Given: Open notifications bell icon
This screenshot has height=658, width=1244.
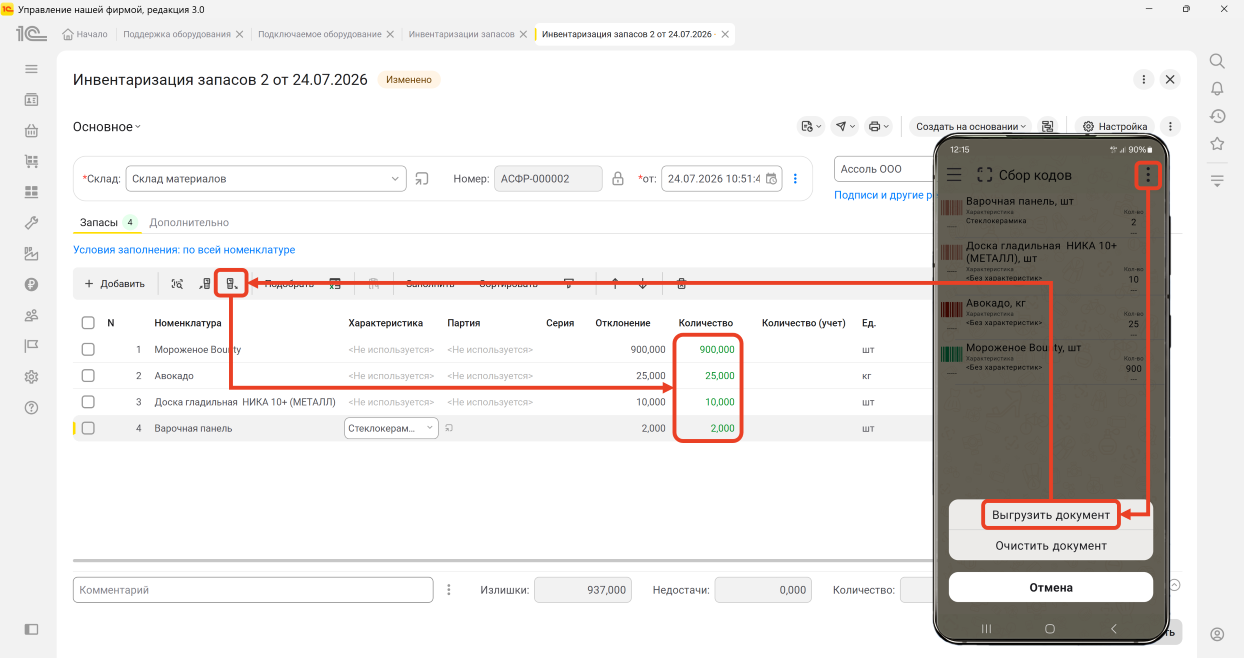Looking at the screenshot, I should (x=1217, y=89).
